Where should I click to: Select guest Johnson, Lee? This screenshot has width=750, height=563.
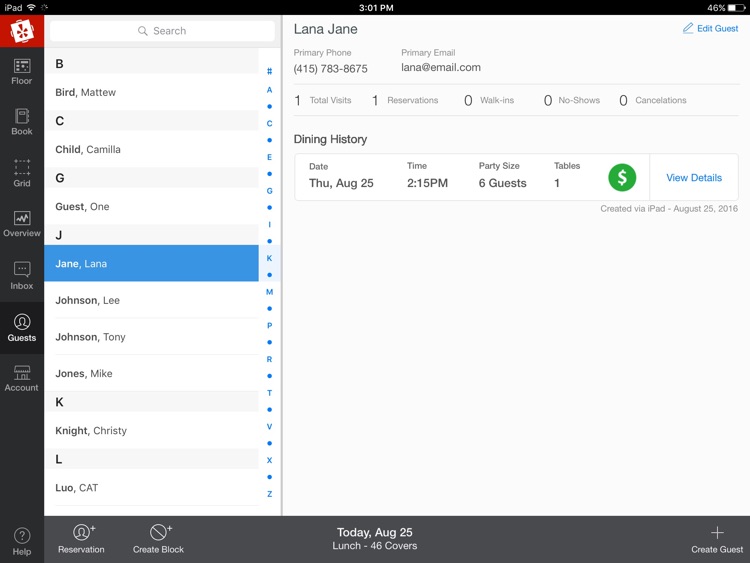tap(151, 300)
